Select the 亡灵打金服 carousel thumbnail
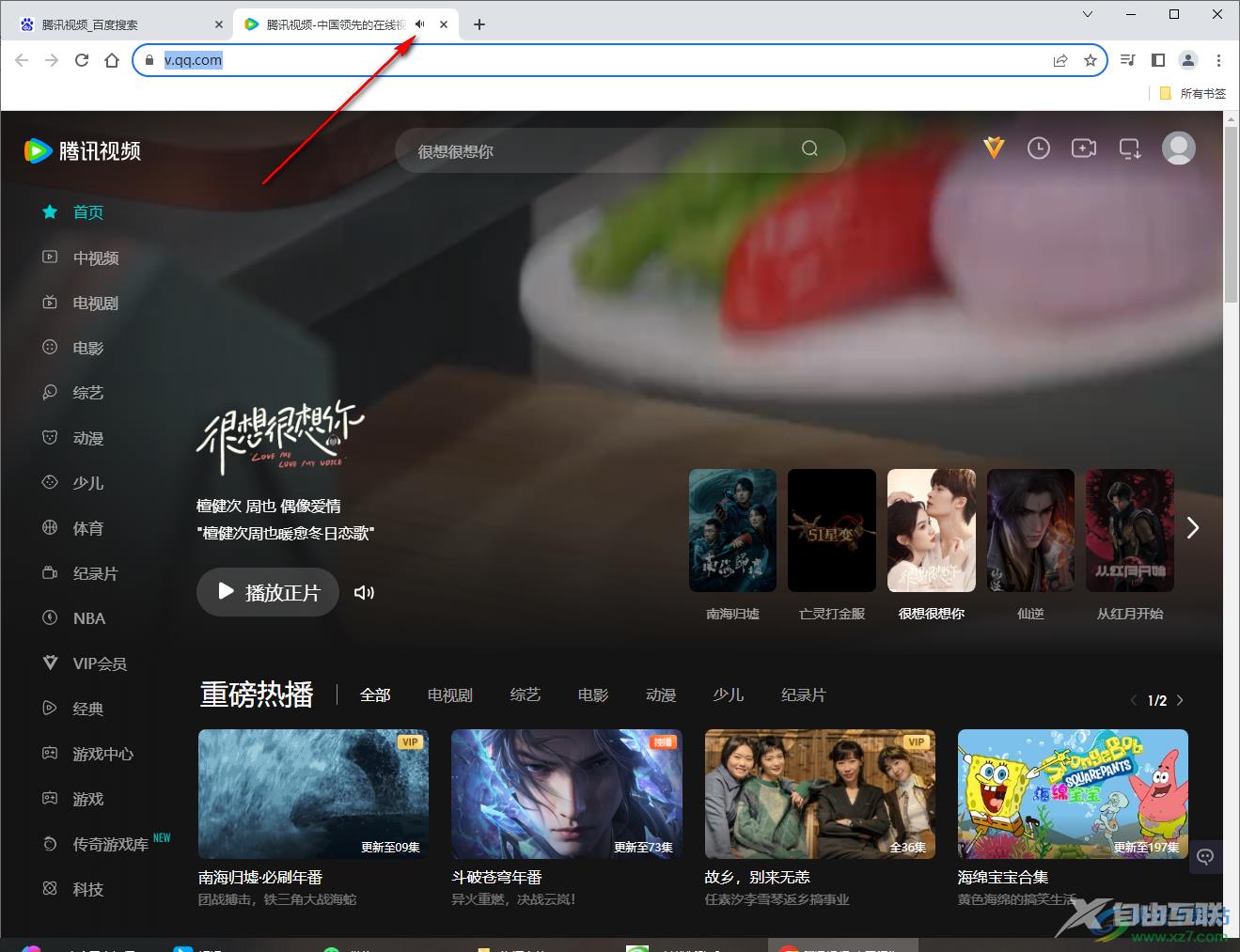The width and height of the screenshot is (1240, 952). (832, 530)
